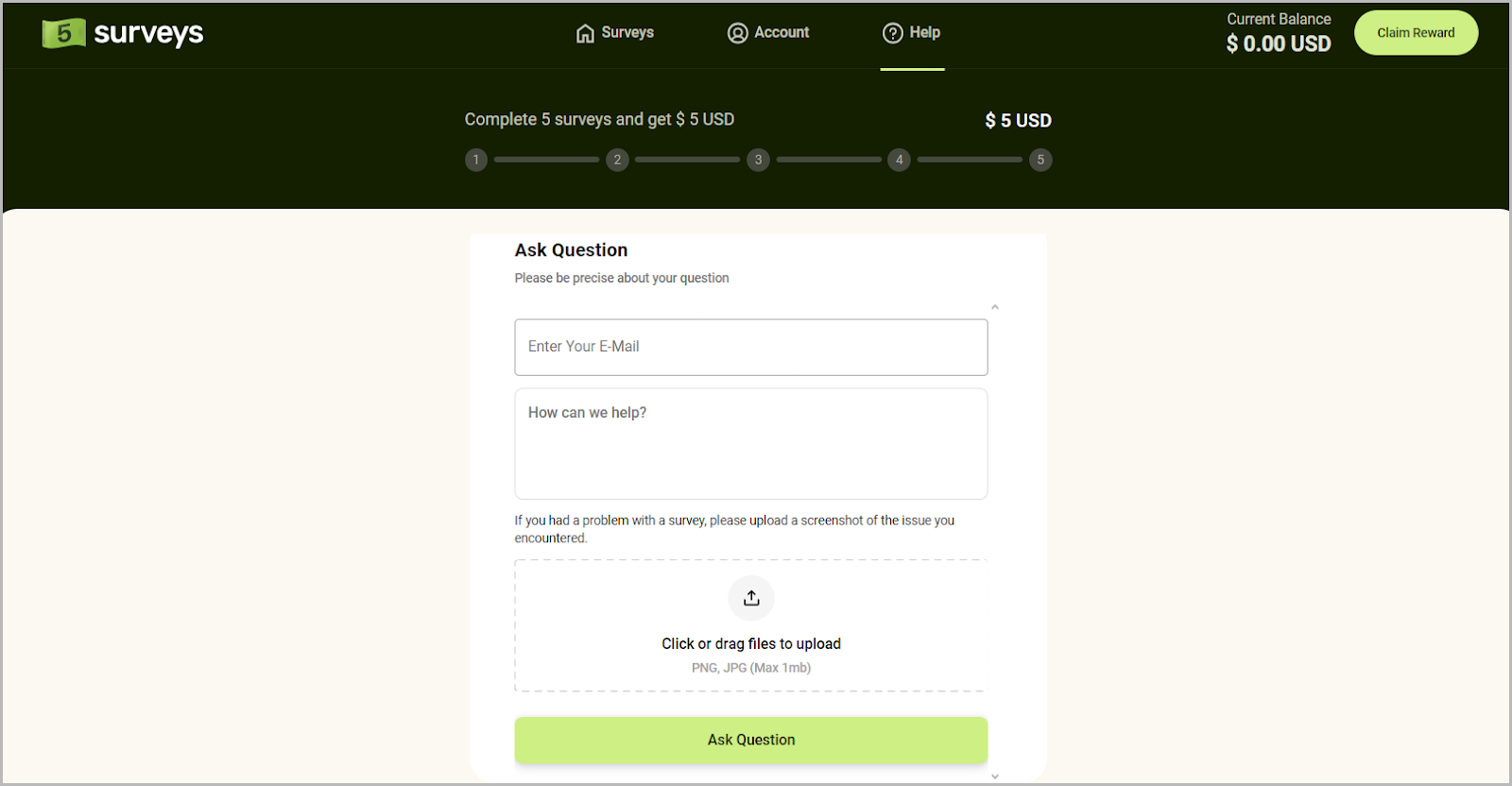
Task: Click step 4 marker in the survey progress
Action: click(899, 160)
